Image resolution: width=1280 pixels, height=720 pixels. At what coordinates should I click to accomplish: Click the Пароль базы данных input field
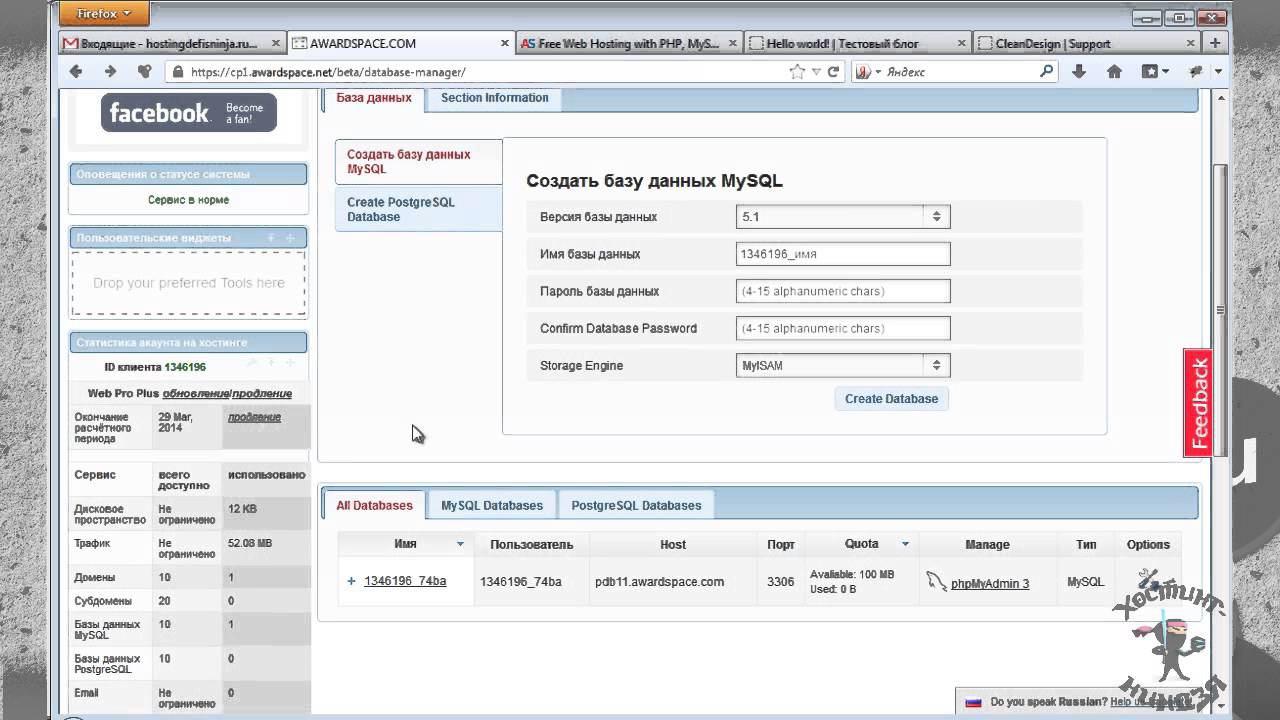coord(843,291)
